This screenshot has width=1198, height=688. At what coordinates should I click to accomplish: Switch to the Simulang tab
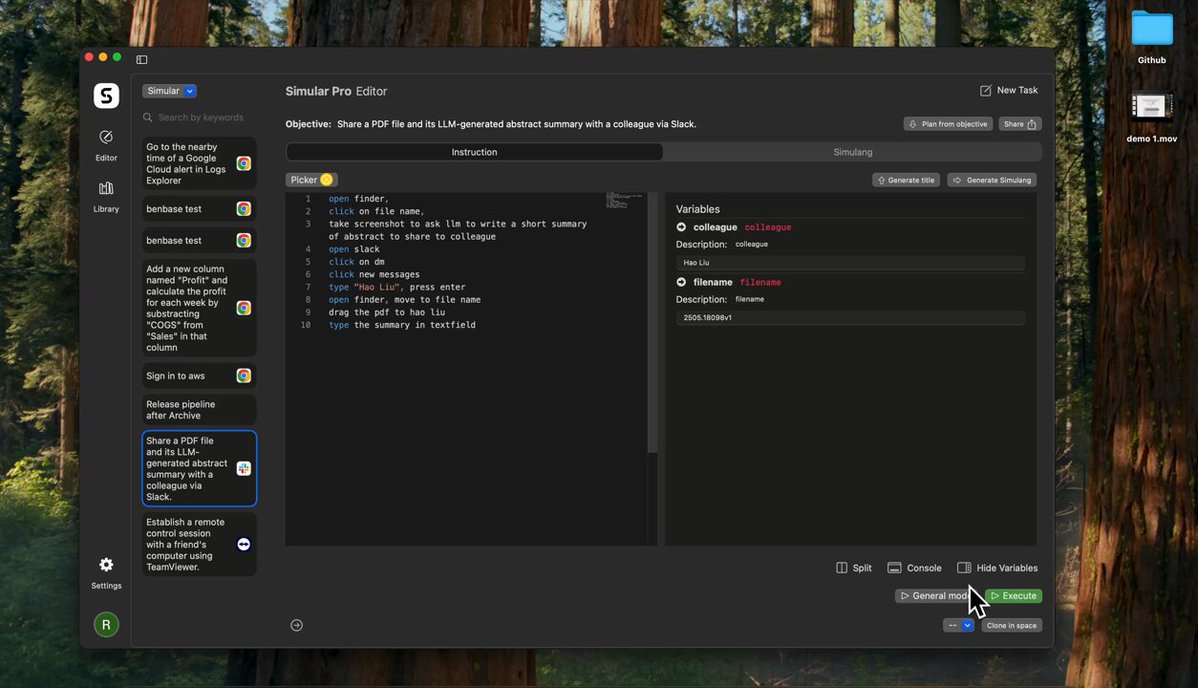853,152
